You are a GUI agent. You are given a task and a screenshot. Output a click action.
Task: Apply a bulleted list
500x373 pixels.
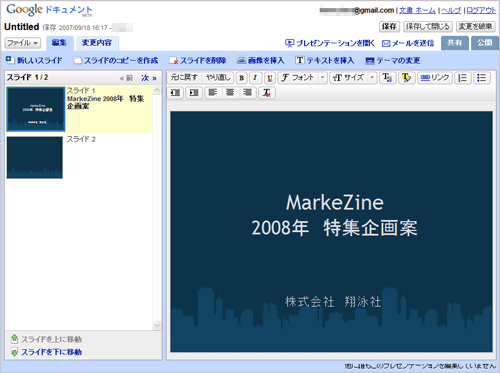click(x=481, y=78)
